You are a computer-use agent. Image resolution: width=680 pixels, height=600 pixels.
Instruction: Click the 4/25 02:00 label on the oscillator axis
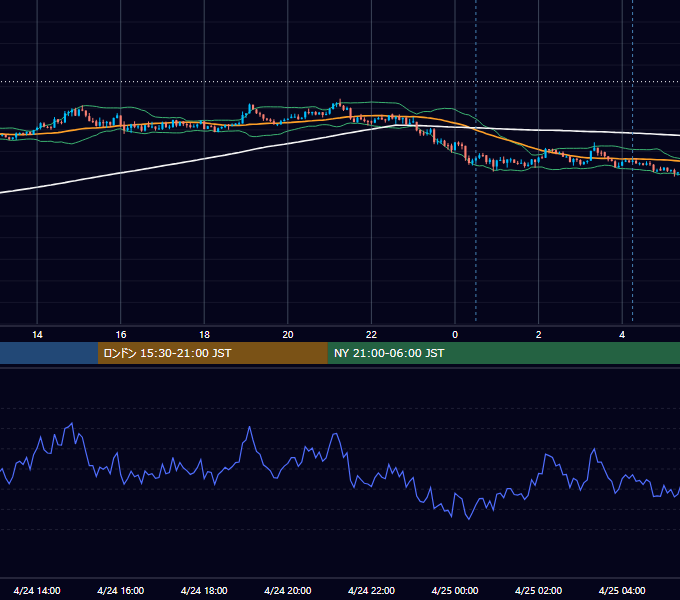tap(539, 590)
